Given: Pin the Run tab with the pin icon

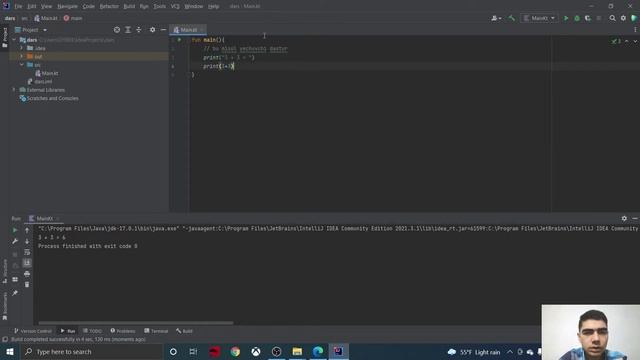Looking at the screenshot, I should tap(15, 293).
